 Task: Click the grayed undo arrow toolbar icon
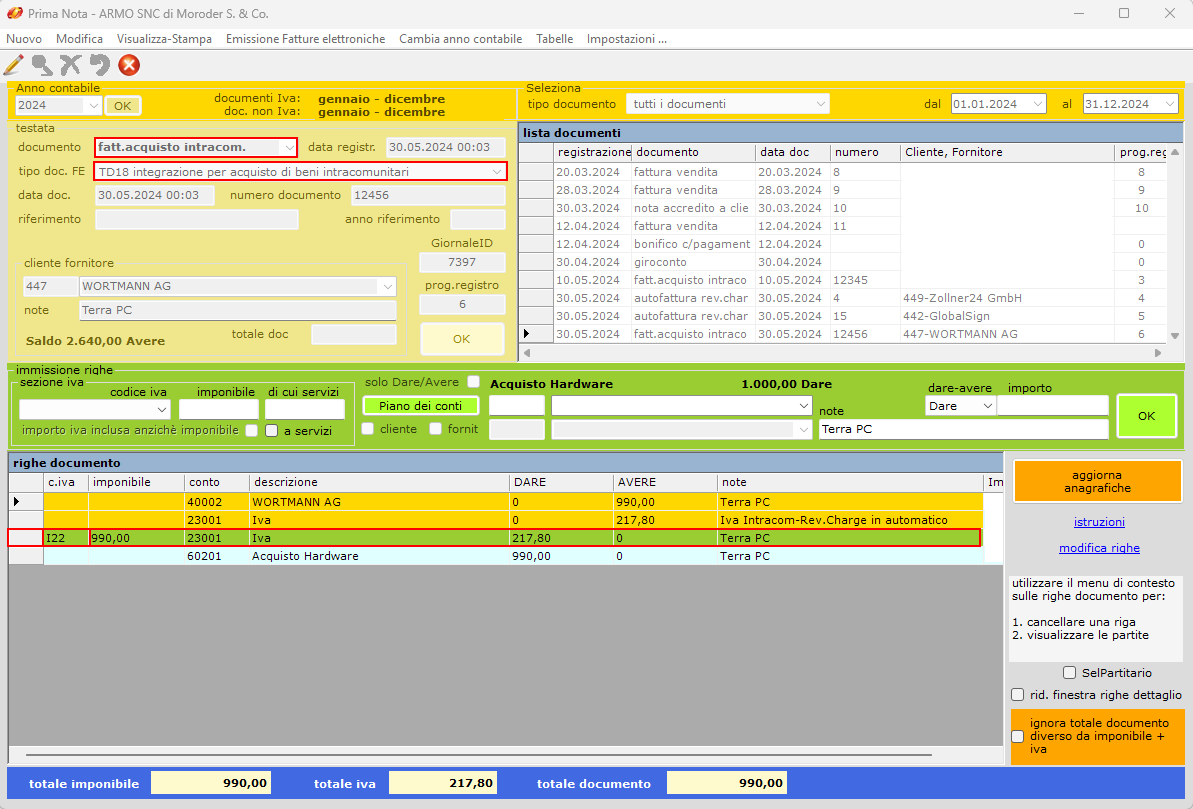[x=99, y=66]
